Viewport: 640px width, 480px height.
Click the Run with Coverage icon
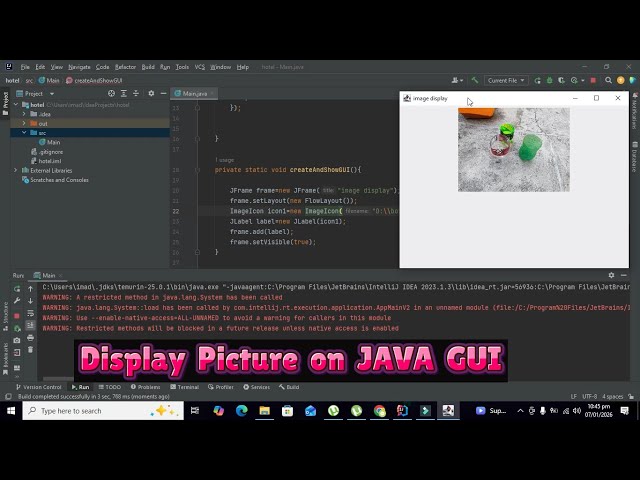(561, 80)
